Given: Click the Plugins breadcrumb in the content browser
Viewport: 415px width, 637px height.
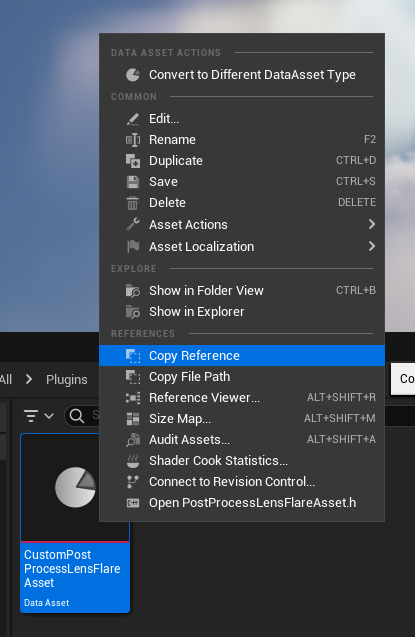Looking at the screenshot, I should [x=67, y=379].
